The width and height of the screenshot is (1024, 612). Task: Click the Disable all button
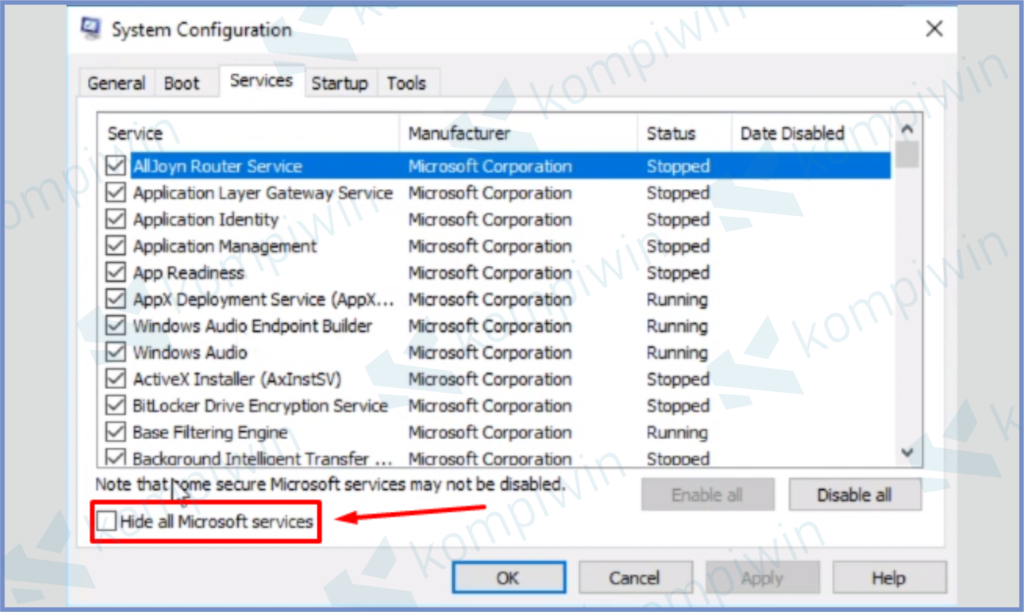(855, 494)
